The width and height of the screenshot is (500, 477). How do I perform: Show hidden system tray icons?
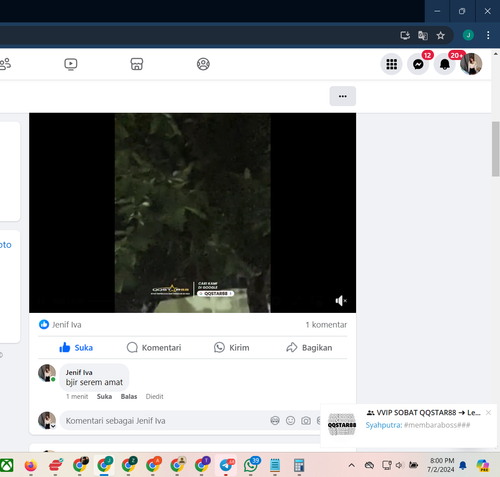tap(351, 465)
